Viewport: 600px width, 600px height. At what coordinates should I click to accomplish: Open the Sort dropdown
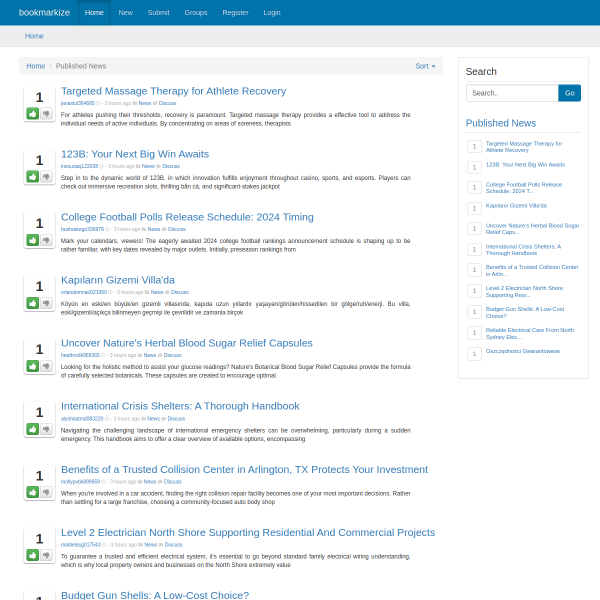425,66
